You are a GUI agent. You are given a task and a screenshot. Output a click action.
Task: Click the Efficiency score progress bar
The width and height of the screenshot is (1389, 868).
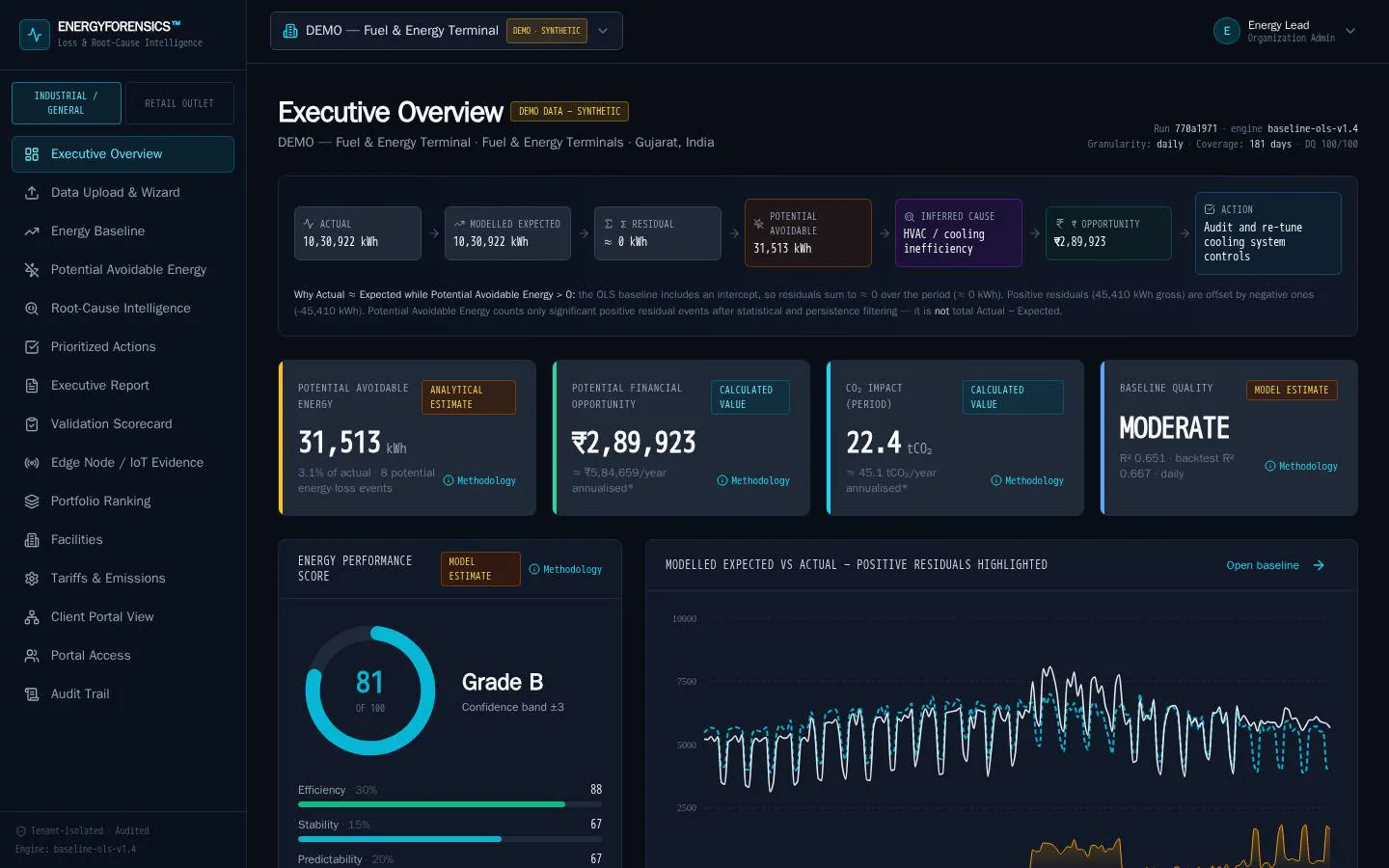449,804
